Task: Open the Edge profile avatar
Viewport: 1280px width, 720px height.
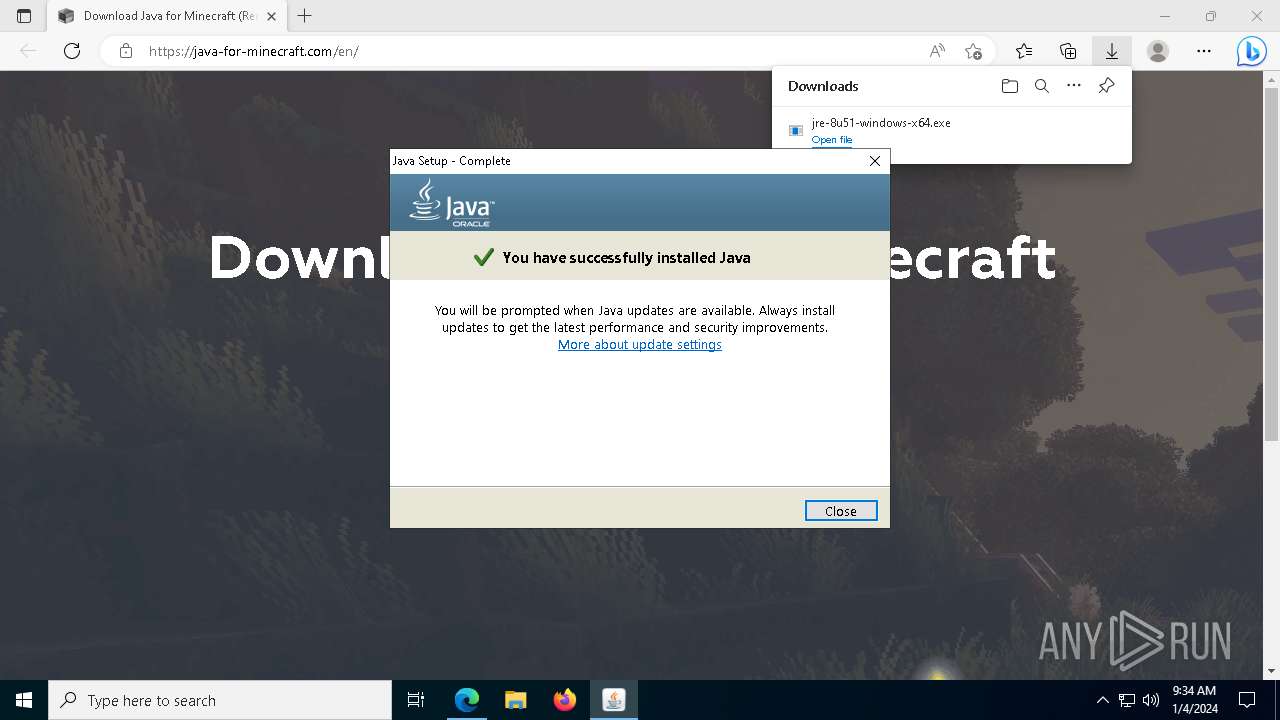Action: (1158, 51)
